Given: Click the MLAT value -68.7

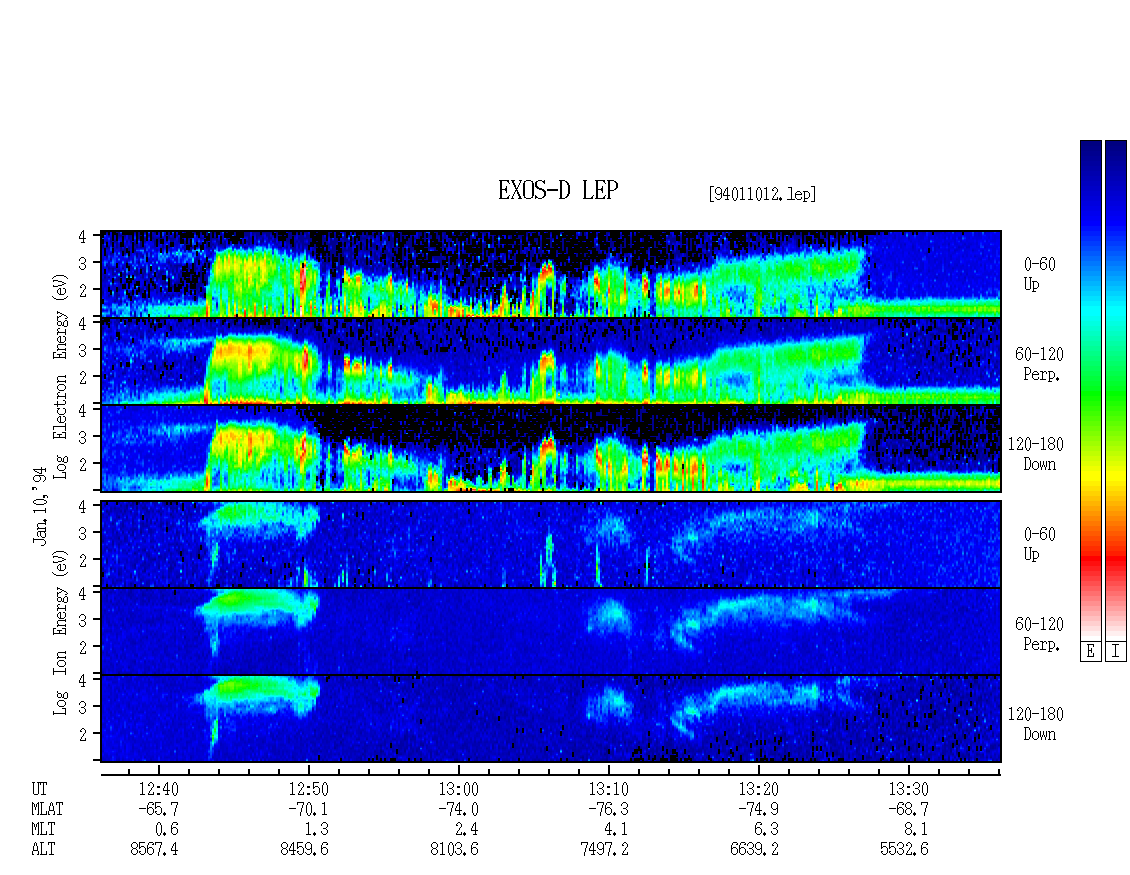Looking at the screenshot, I should [x=908, y=809].
